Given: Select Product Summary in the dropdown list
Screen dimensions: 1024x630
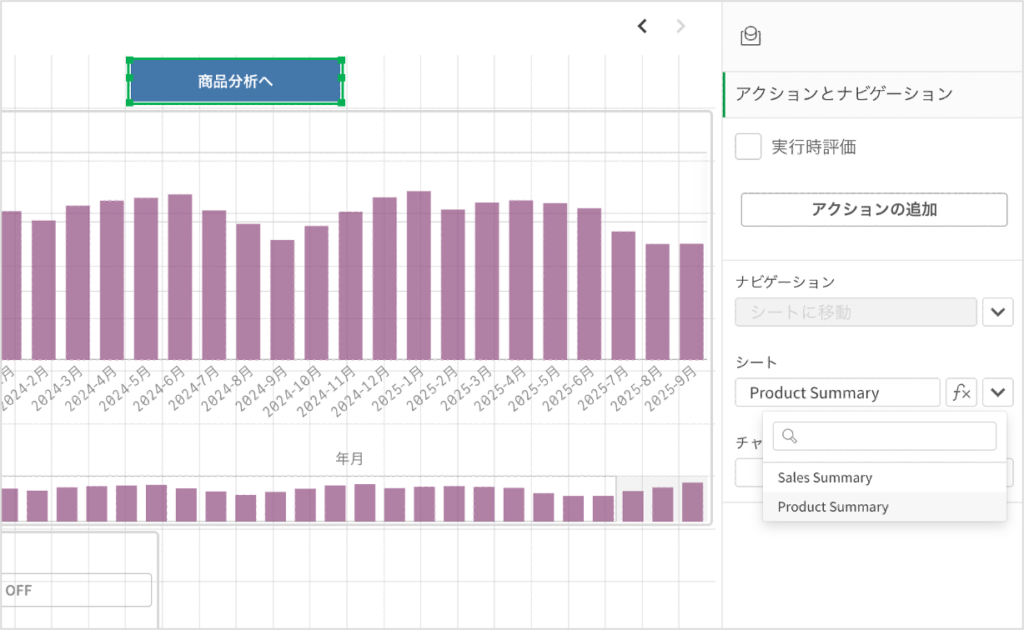Looking at the screenshot, I should tap(833, 507).
